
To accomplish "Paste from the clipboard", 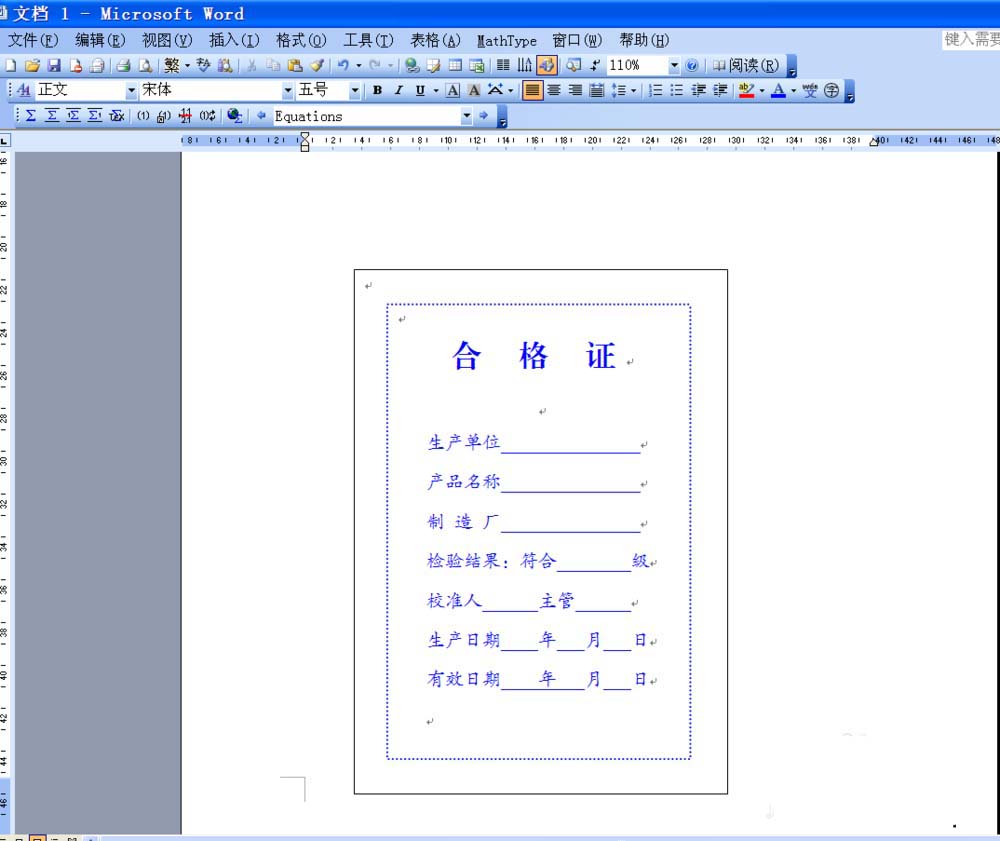I will [295, 66].
